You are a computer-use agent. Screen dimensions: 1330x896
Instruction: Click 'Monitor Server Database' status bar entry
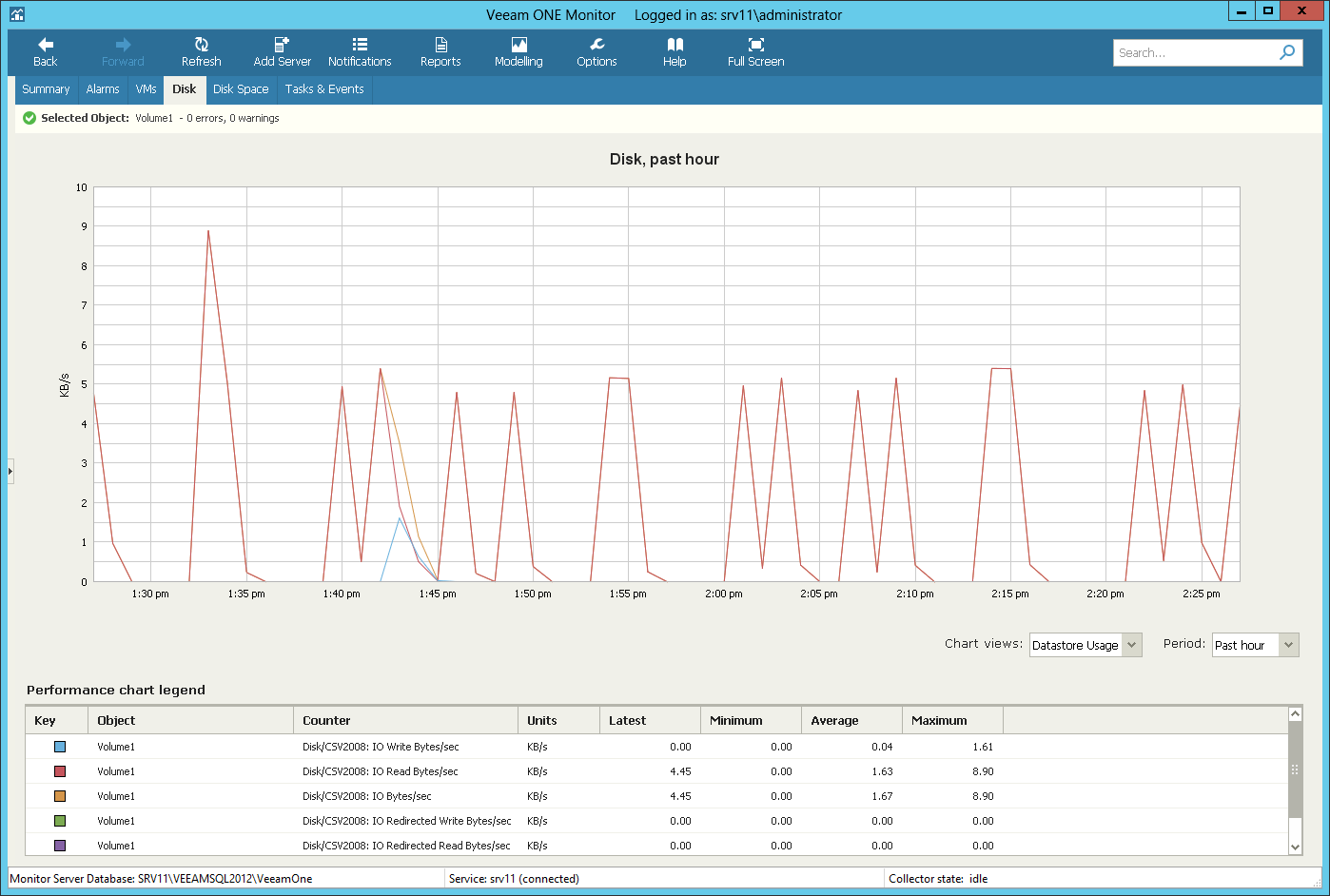click(161, 879)
